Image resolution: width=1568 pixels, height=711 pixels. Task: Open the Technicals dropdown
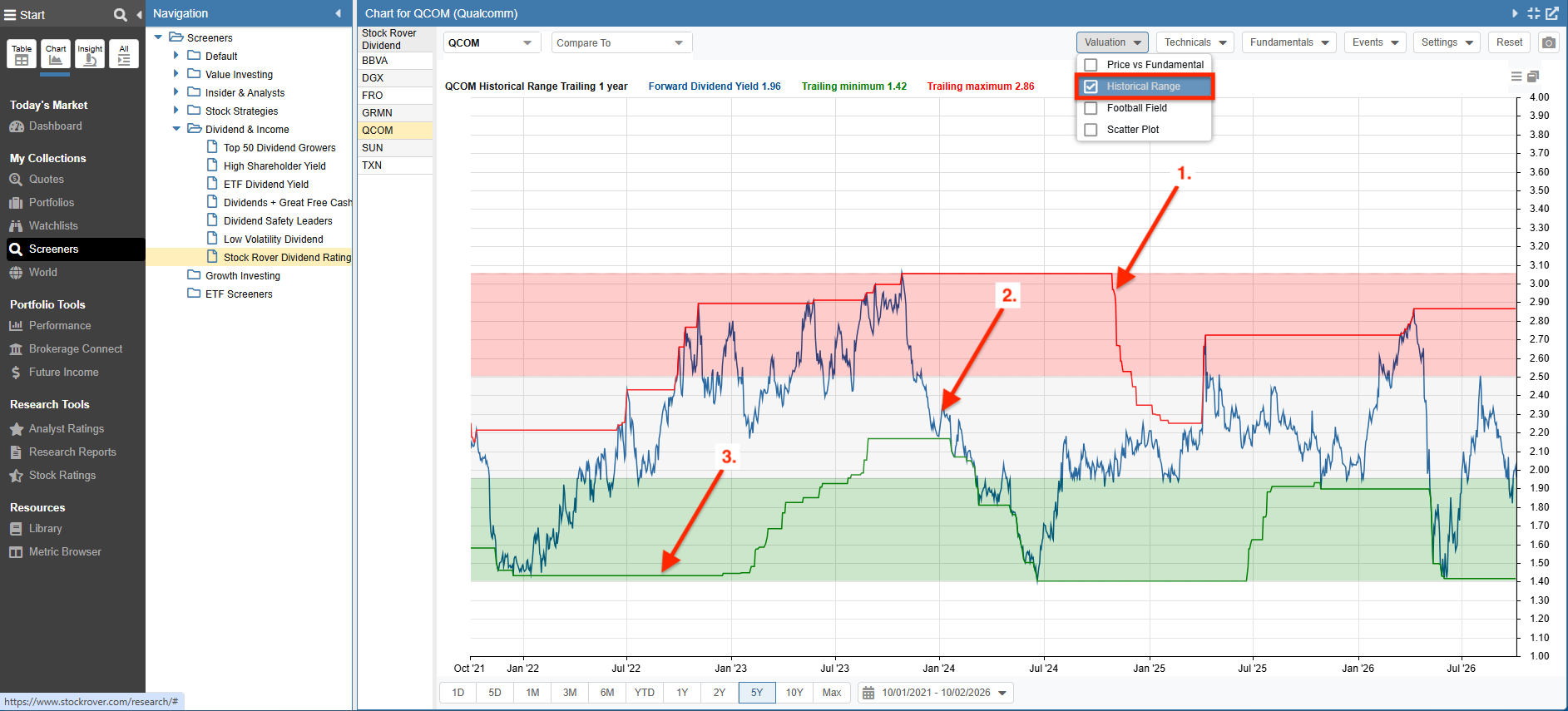click(x=1195, y=42)
